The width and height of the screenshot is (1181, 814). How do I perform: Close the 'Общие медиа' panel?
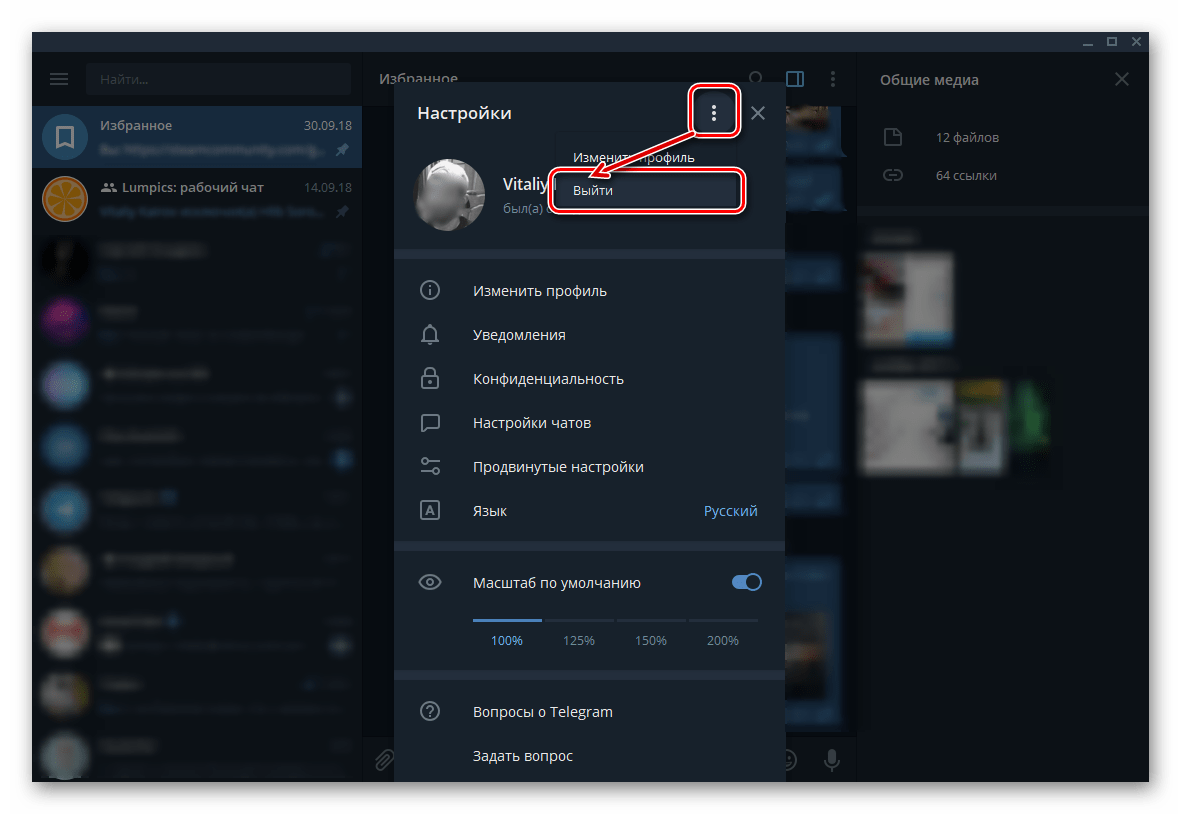click(x=1121, y=79)
